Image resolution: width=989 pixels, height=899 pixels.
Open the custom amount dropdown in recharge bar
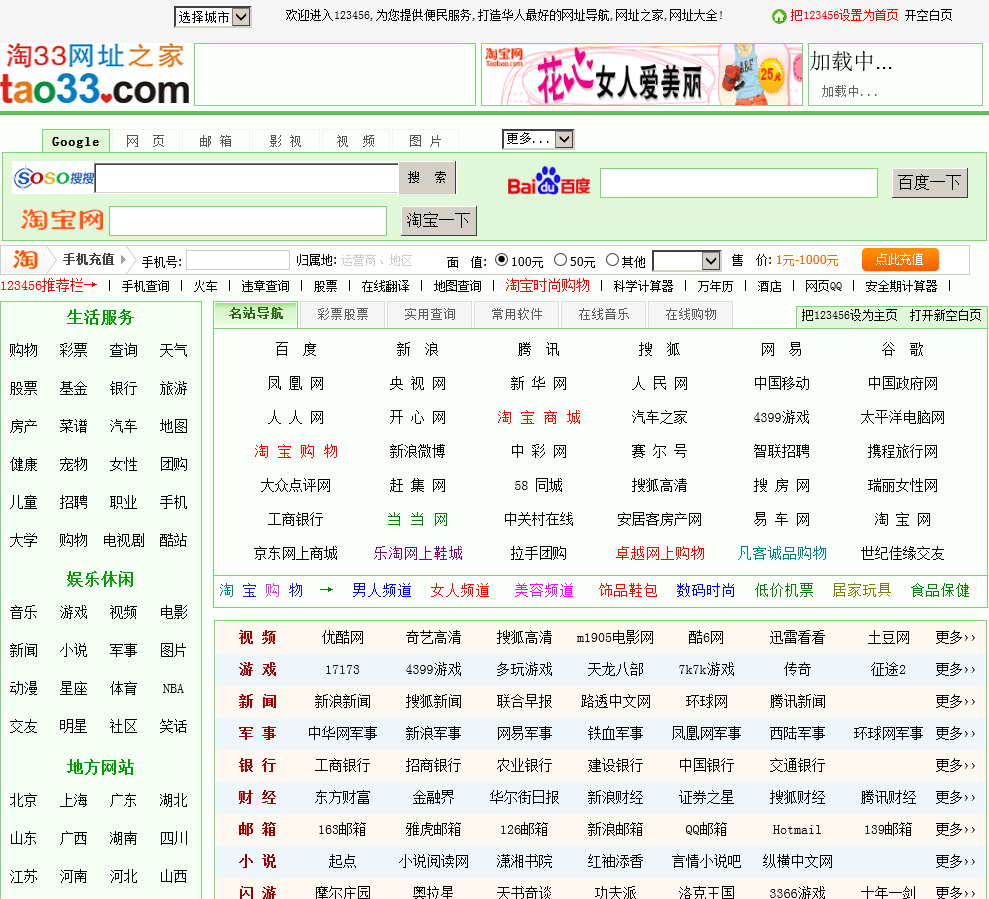click(686, 261)
